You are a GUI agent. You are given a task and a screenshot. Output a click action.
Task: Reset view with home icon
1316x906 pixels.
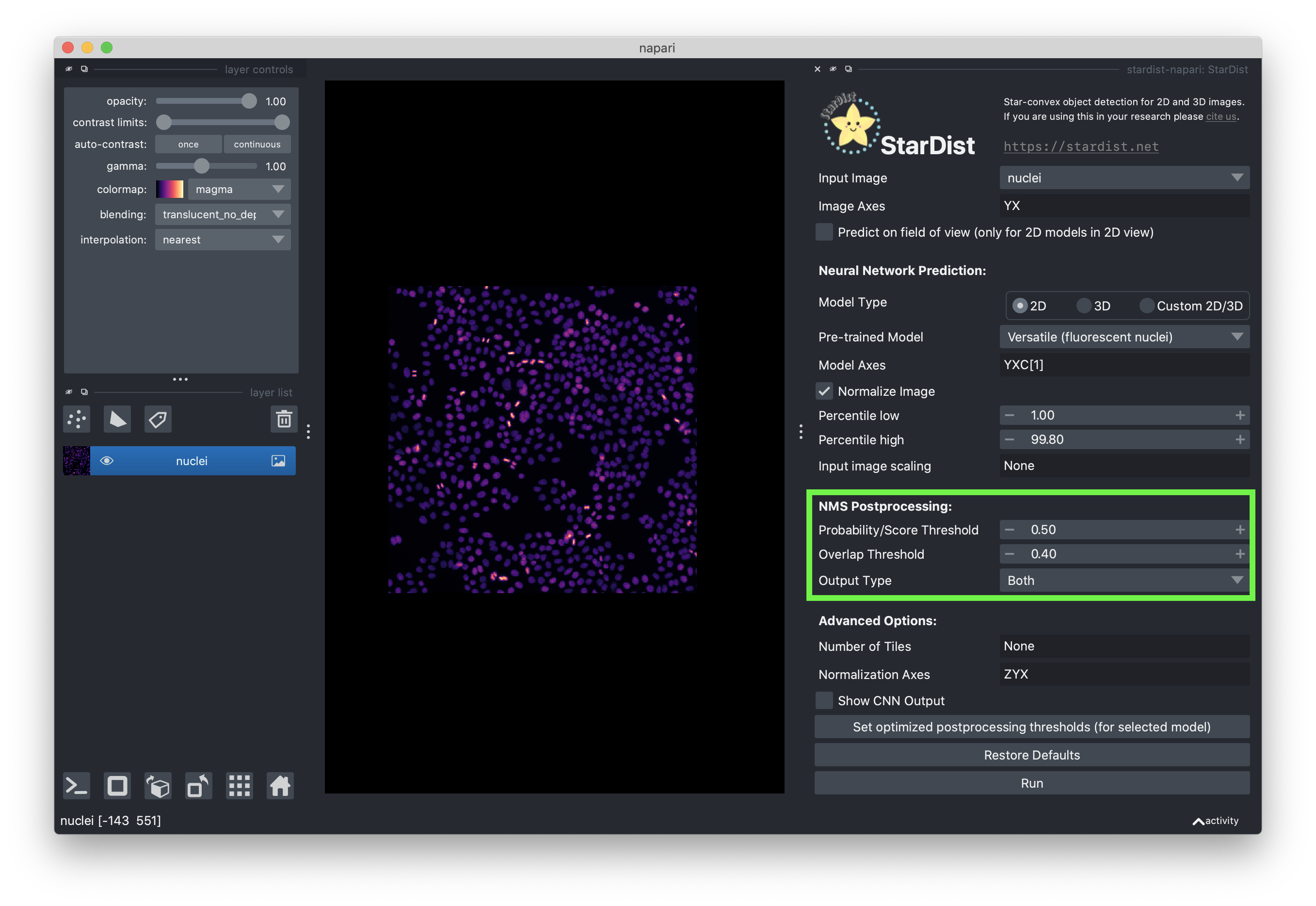(x=280, y=786)
